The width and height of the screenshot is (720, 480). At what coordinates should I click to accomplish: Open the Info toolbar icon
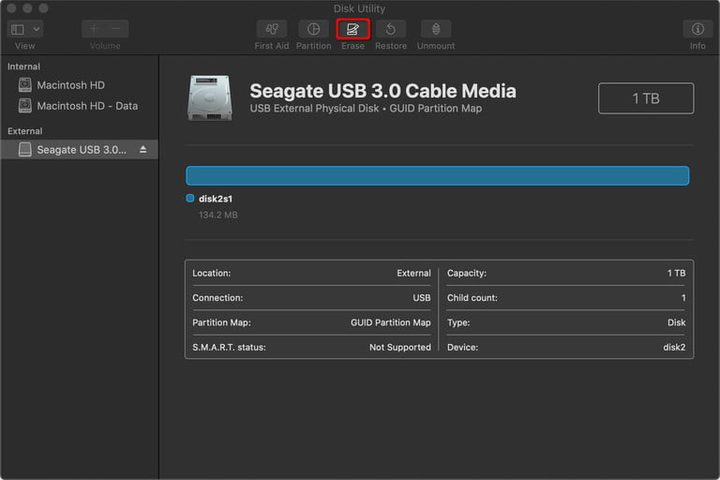(x=698, y=29)
